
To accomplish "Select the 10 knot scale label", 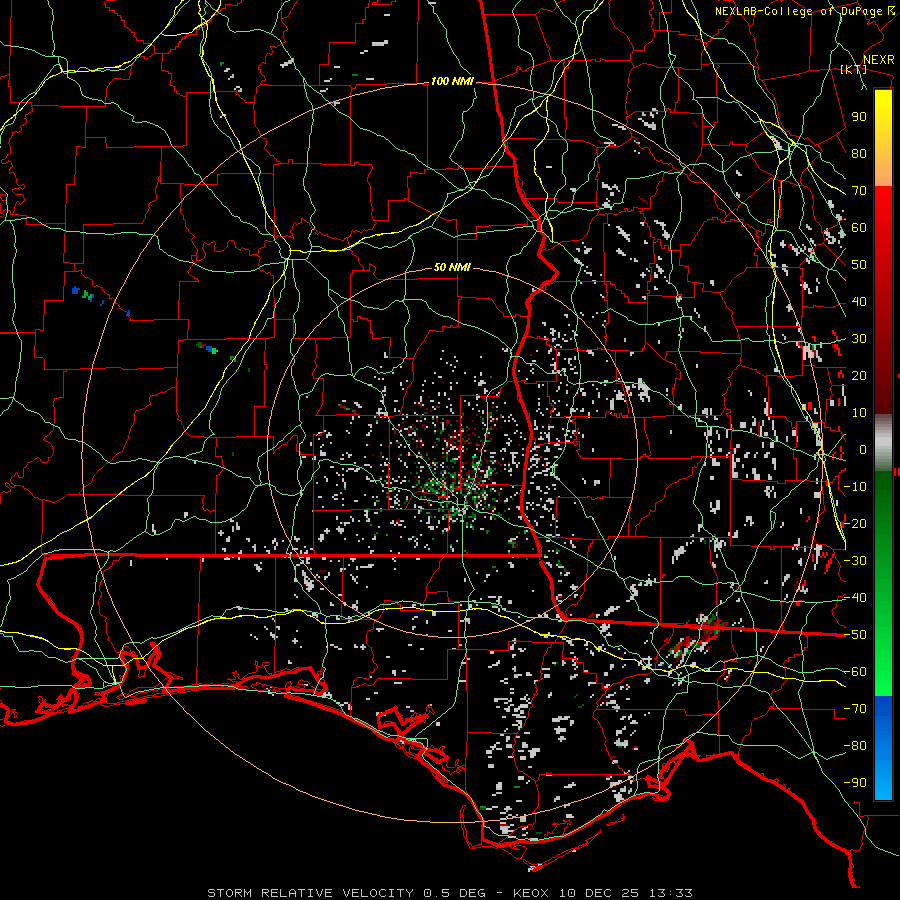I will click(859, 413).
